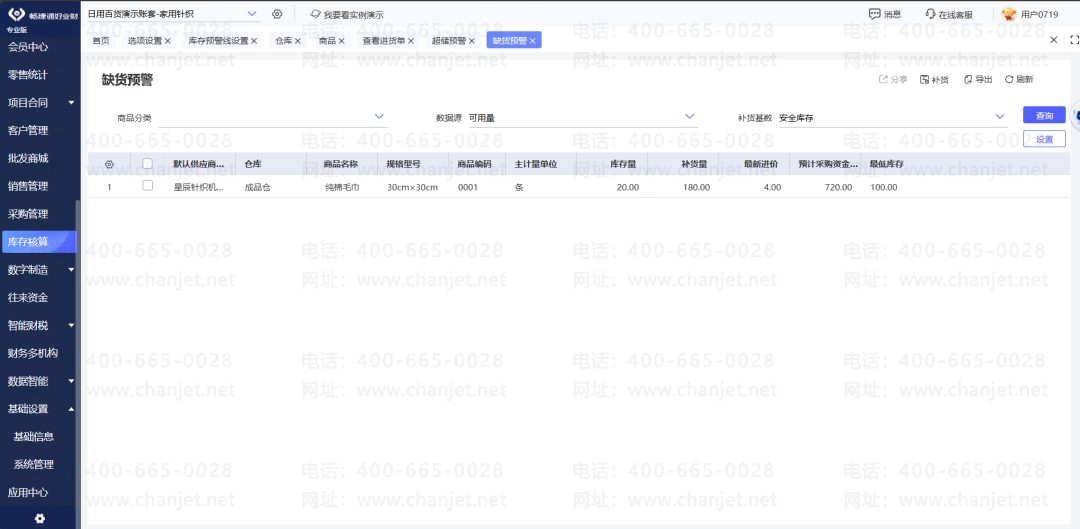This screenshot has height=529, width=1080.
Task: Close all tabs with the X icon
Action: click(x=1054, y=40)
